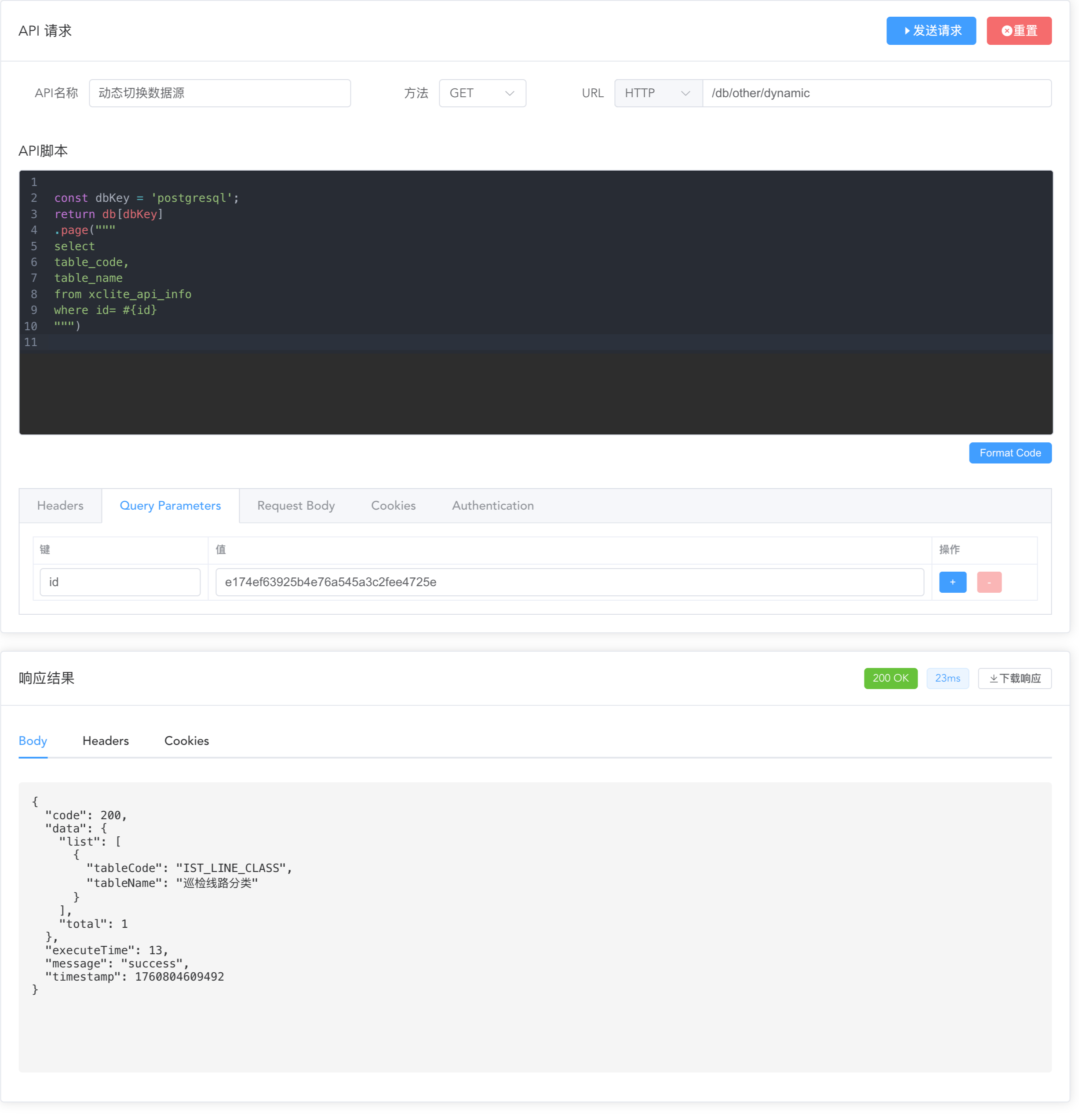This screenshot has height=1120, width=1079.
Task: Click the API名称 name input field
Action: (x=219, y=93)
